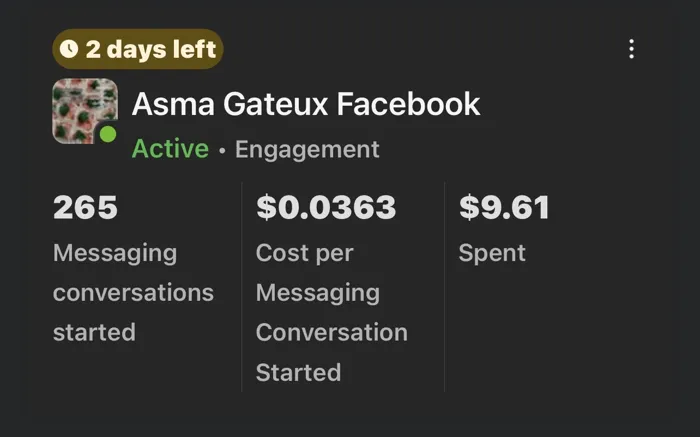Click the clock icon in the time badge
Image resolution: width=700 pixels, height=437 pixels.
pyautogui.click(x=69, y=49)
